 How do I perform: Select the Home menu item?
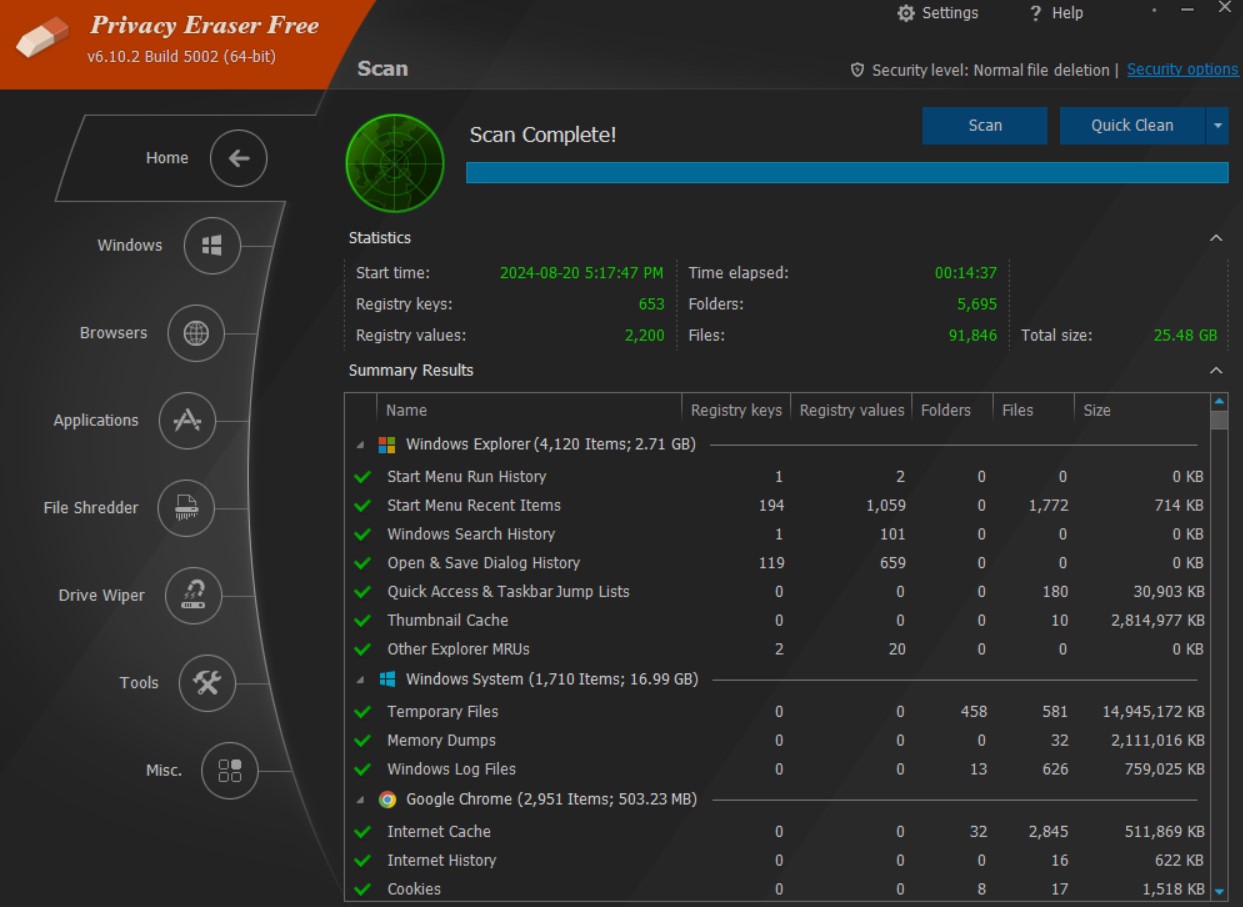pyautogui.click(x=167, y=158)
